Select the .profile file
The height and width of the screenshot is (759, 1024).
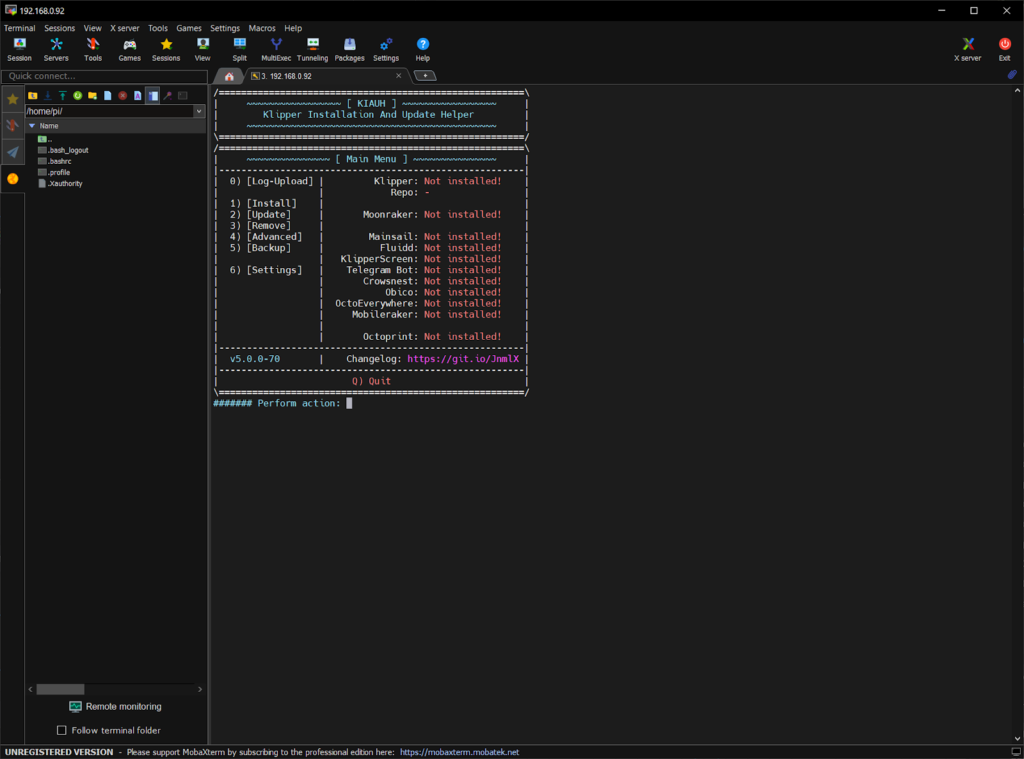click(54, 172)
